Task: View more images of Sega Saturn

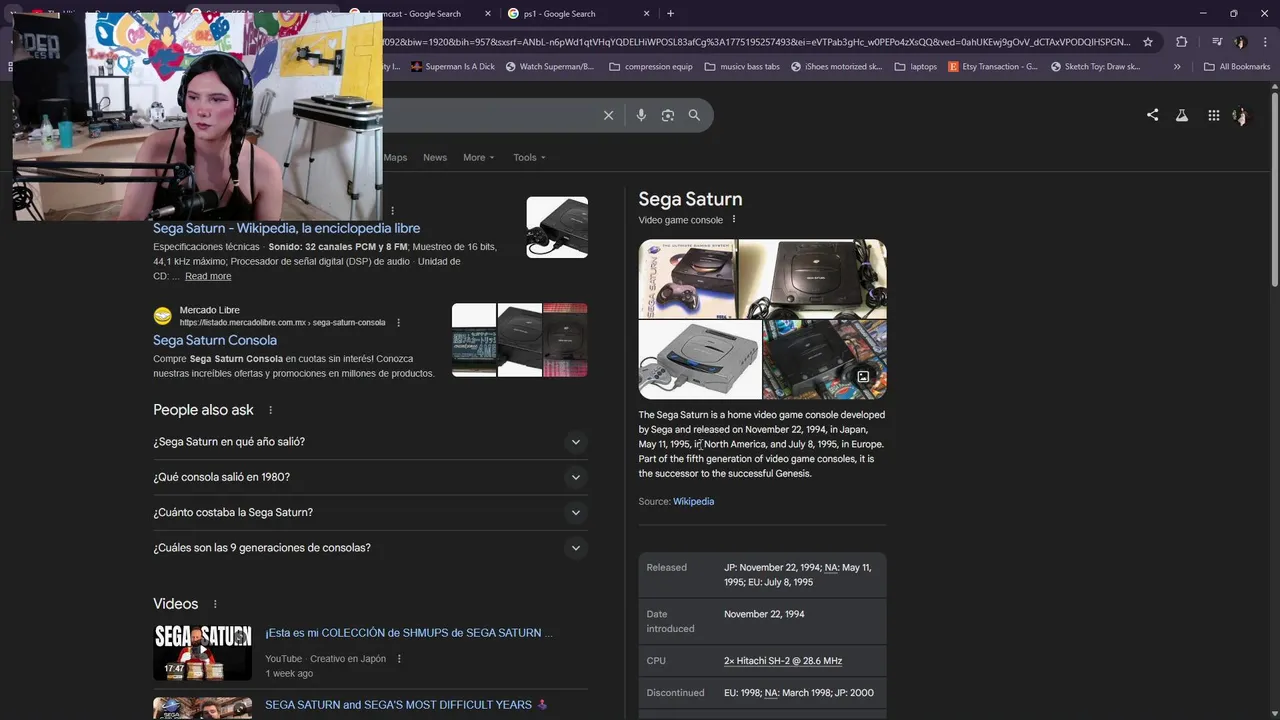Action: click(863, 377)
